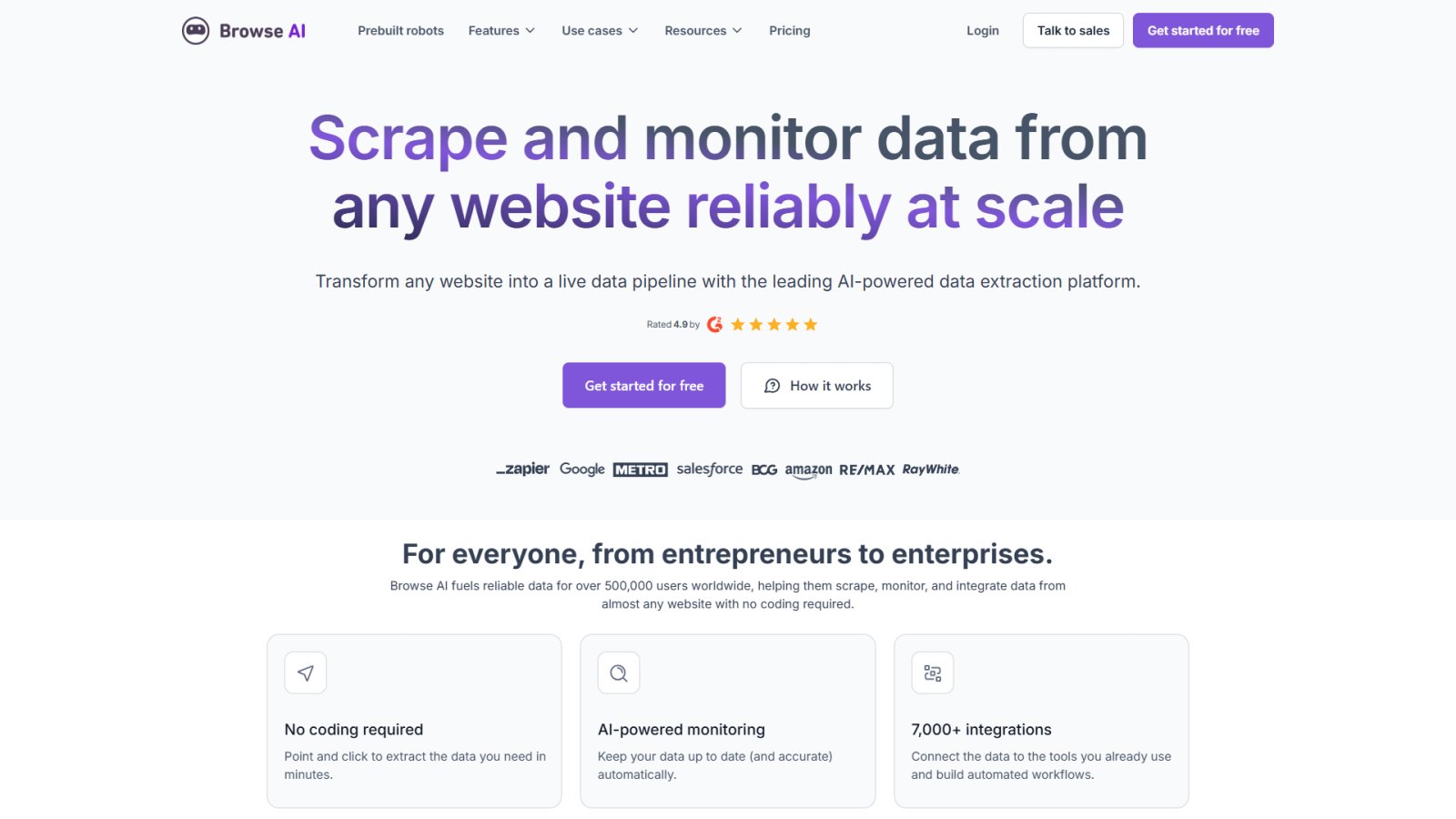Click the G2 rating icon next to Rated 4.9
Image resolution: width=1456 pixels, height=819 pixels.
tap(713, 324)
